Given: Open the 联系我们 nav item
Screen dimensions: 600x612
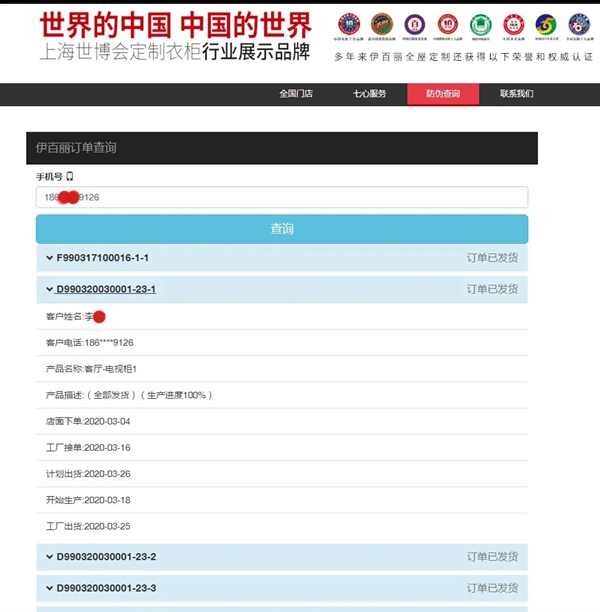Looking at the screenshot, I should (516, 94).
